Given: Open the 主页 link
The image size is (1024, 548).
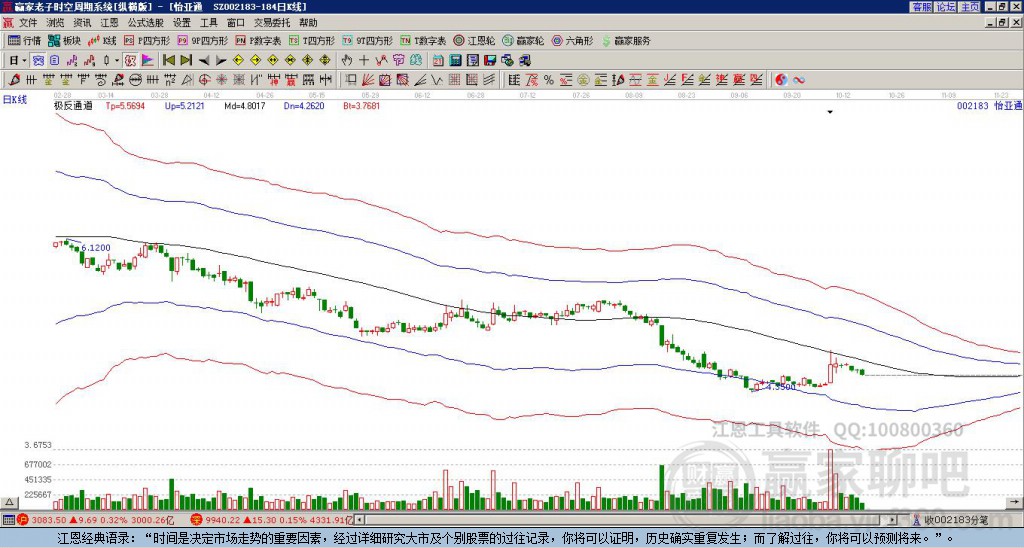Looking at the screenshot, I should [969, 7].
